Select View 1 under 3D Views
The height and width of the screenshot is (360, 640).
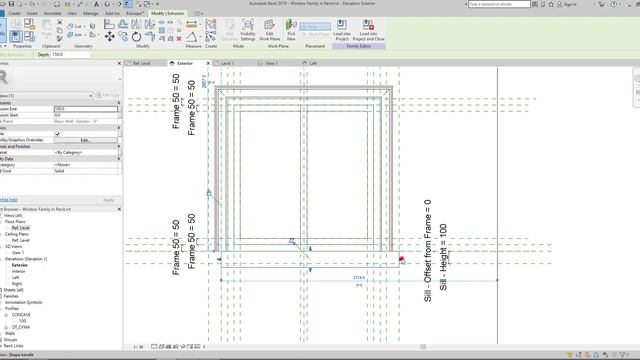(x=18, y=253)
